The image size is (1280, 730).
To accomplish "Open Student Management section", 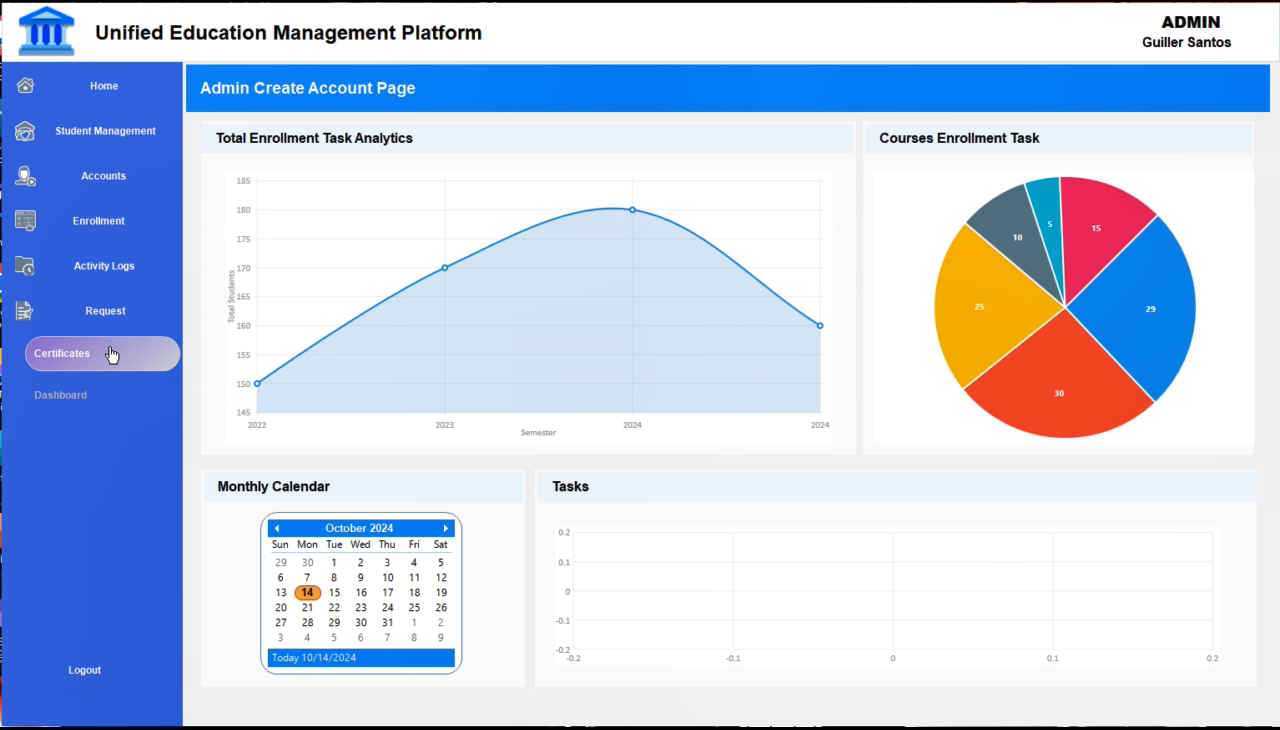I will click(x=105, y=131).
